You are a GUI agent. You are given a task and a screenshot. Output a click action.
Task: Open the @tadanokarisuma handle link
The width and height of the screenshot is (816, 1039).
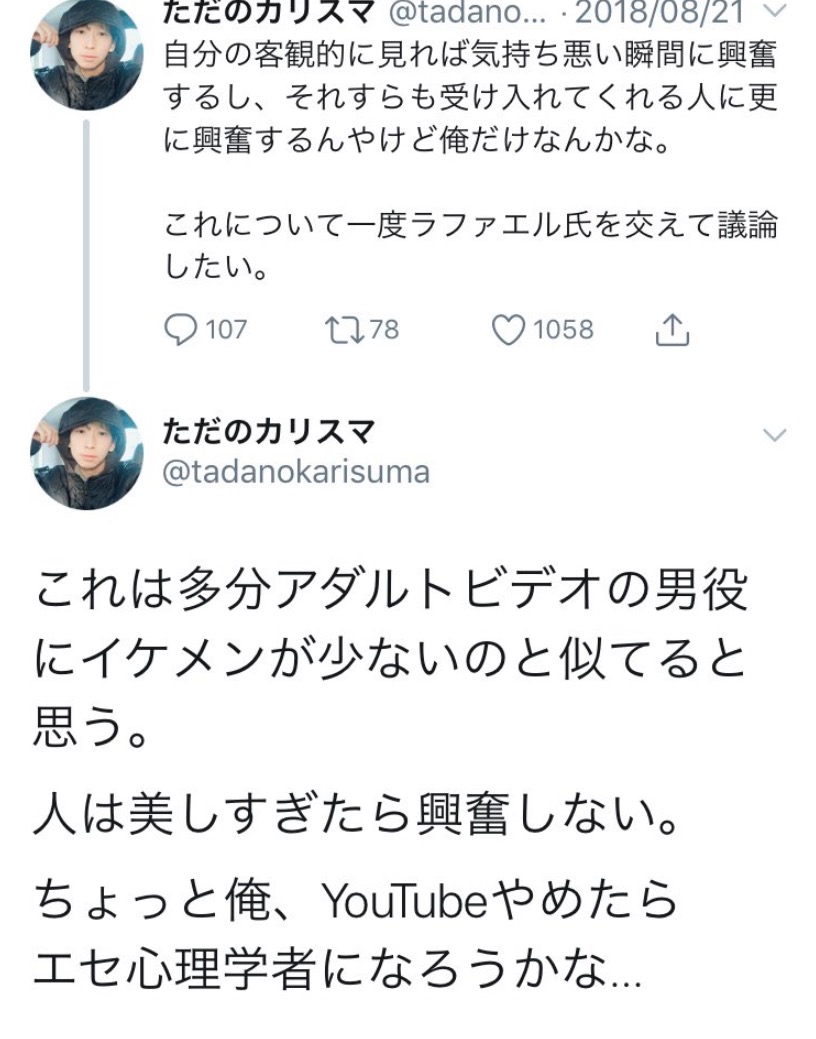point(296,472)
